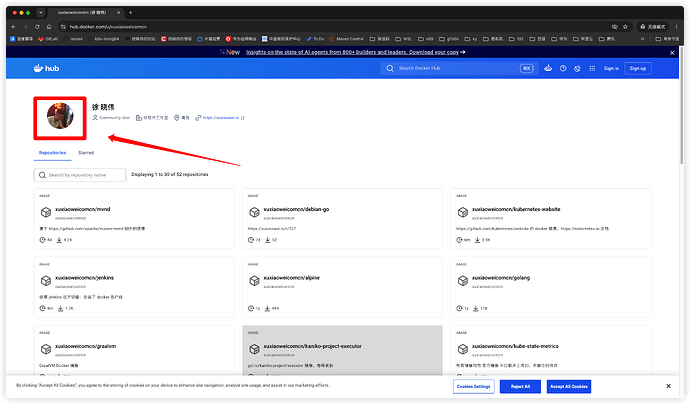Open the xuxiaoweicomcn/graalvm repository title

85,346
